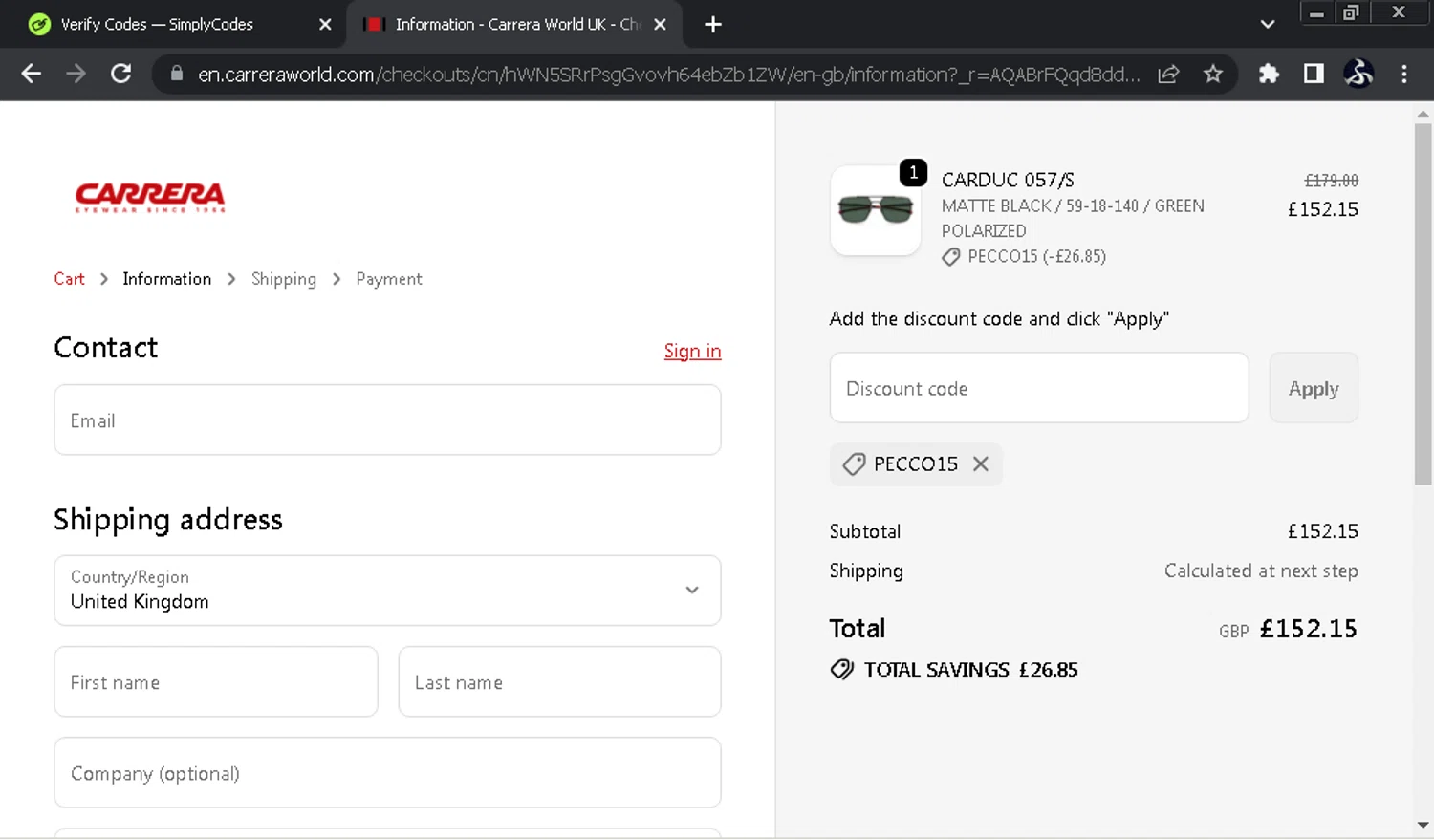The image size is (1434, 840).
Task: Click the struck-through £179.00 price
Action: pyautogui.click(x=1331, y=181)
